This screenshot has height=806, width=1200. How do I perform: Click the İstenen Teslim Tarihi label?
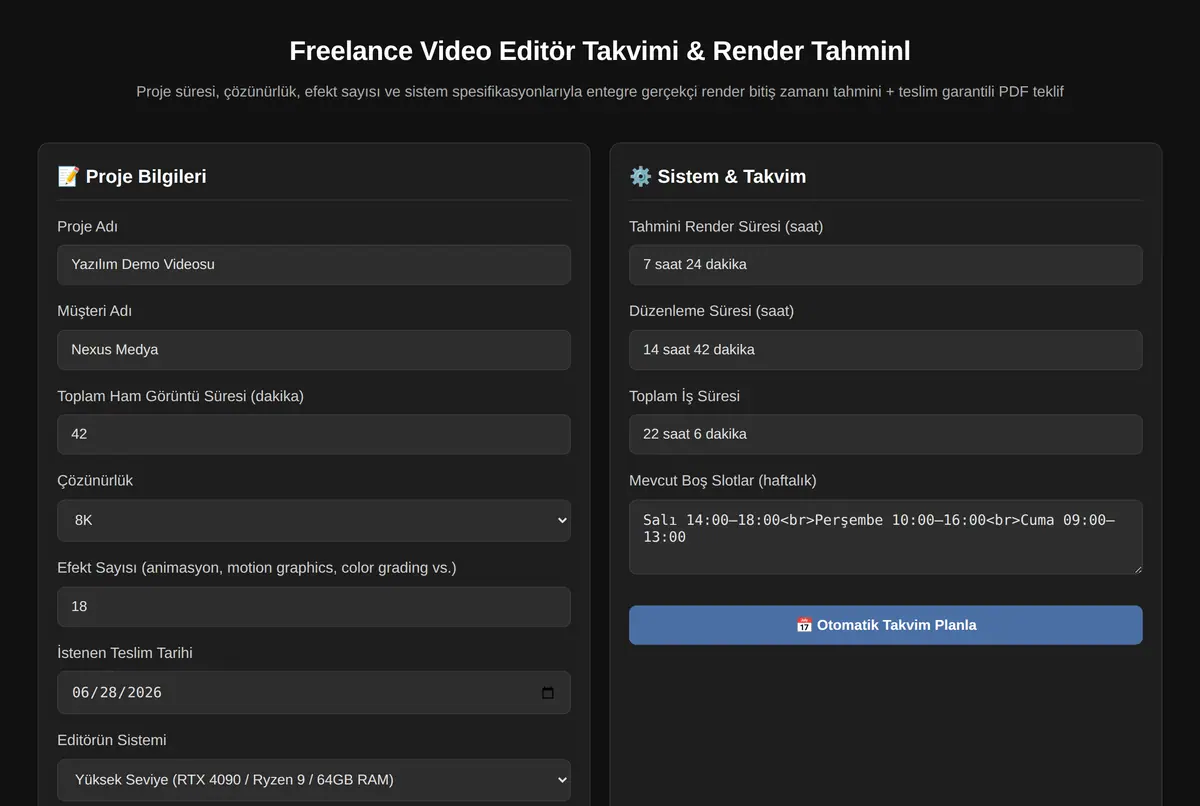[x=125, y=652]
